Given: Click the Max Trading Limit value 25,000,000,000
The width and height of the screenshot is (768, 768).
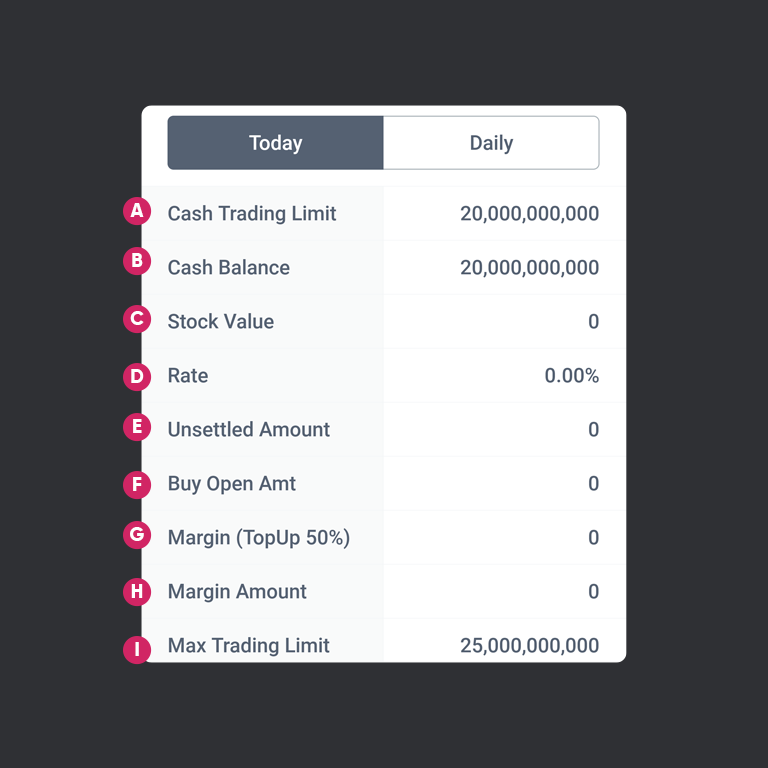Looking at the screenshot, I should point(529,646).
